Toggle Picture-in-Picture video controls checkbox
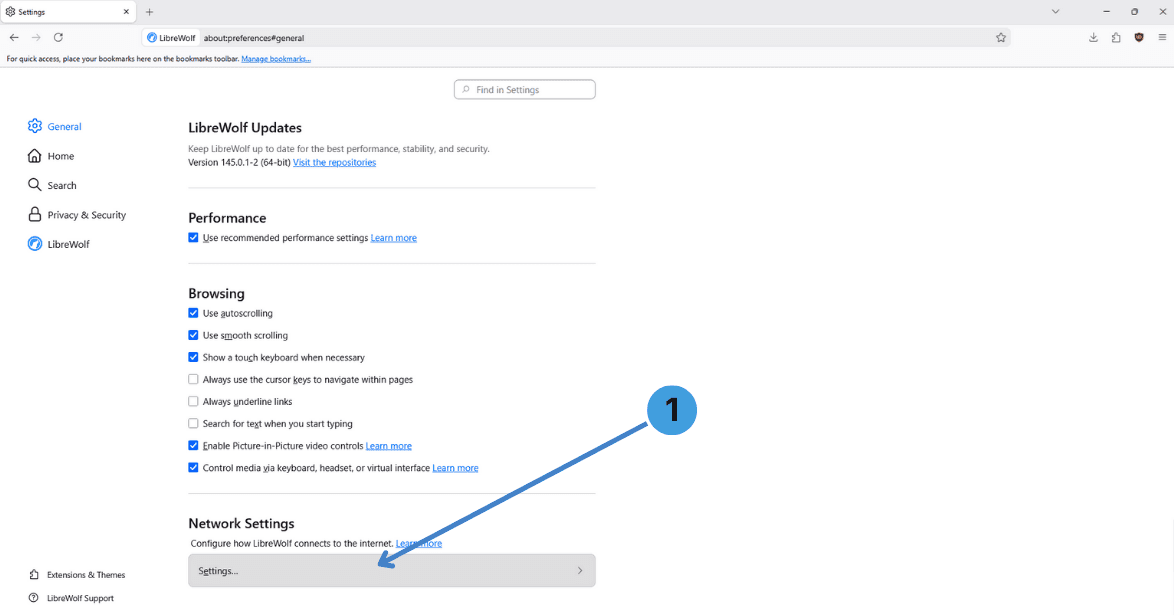The width and height of the screenshot is (1174, 615). (193, 445)
